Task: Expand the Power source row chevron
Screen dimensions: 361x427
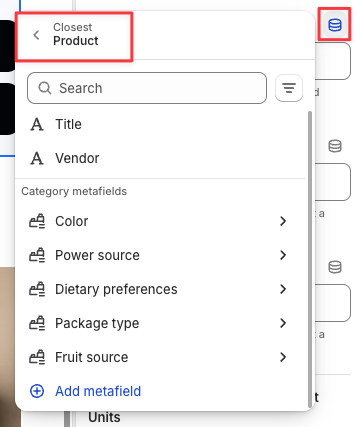Action: point(283,255)
